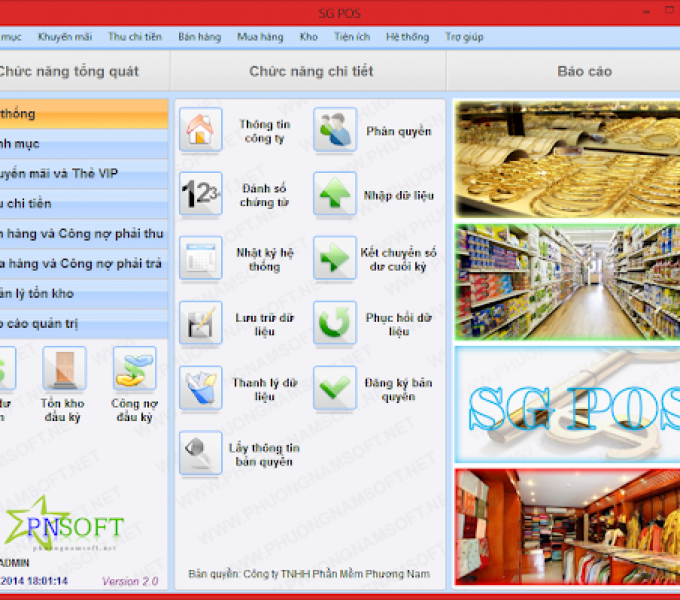Viewport: 680px width, 600px height.
Task: Open Công nợ đầu kỳ money icon
Action: pos(134,368)
